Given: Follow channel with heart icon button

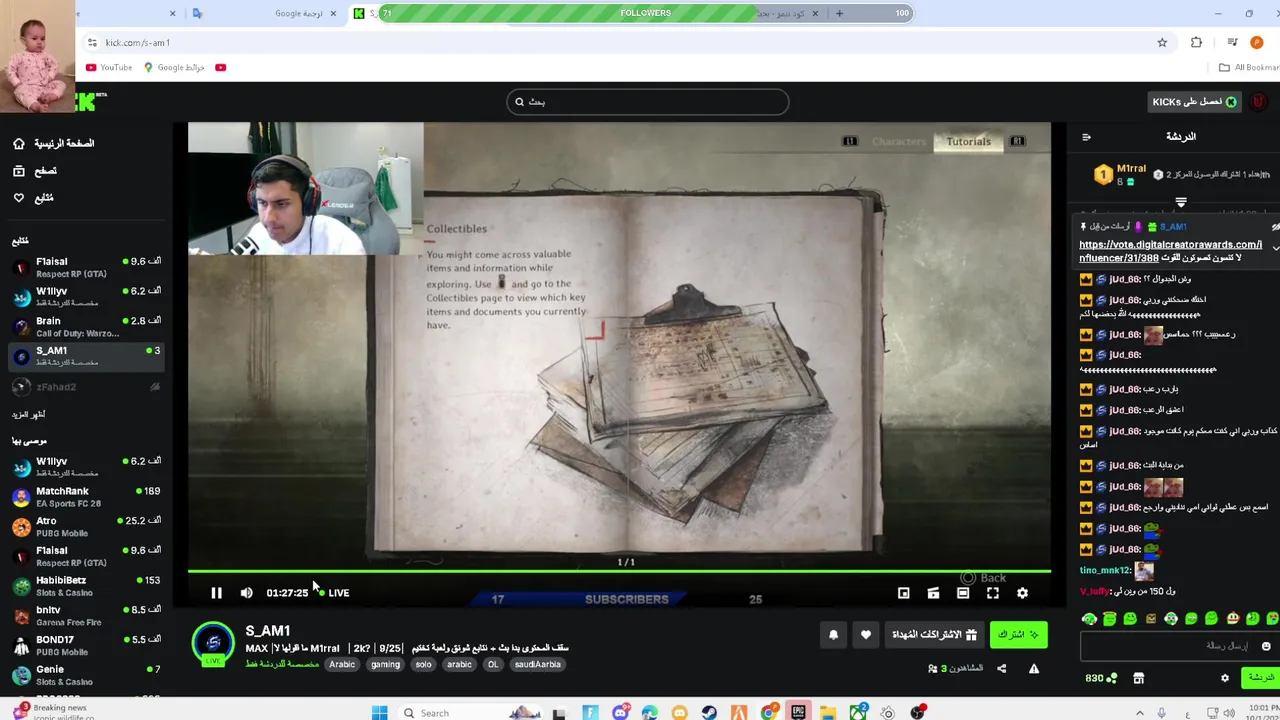Looking at the screenshot, I should tap(866, 634).
